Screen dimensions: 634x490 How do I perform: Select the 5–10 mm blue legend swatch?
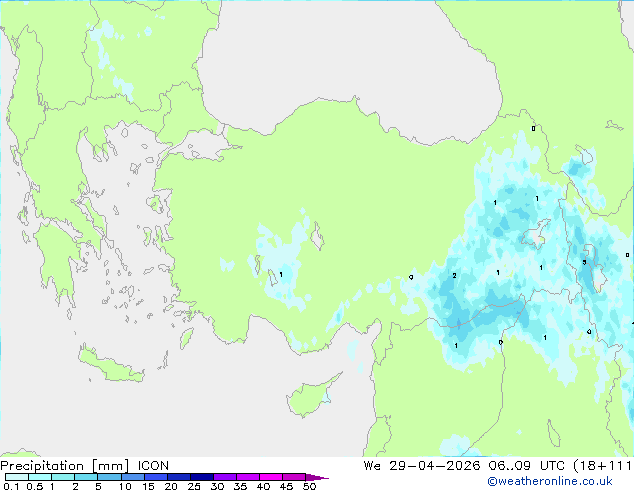(x=109, y=477)
